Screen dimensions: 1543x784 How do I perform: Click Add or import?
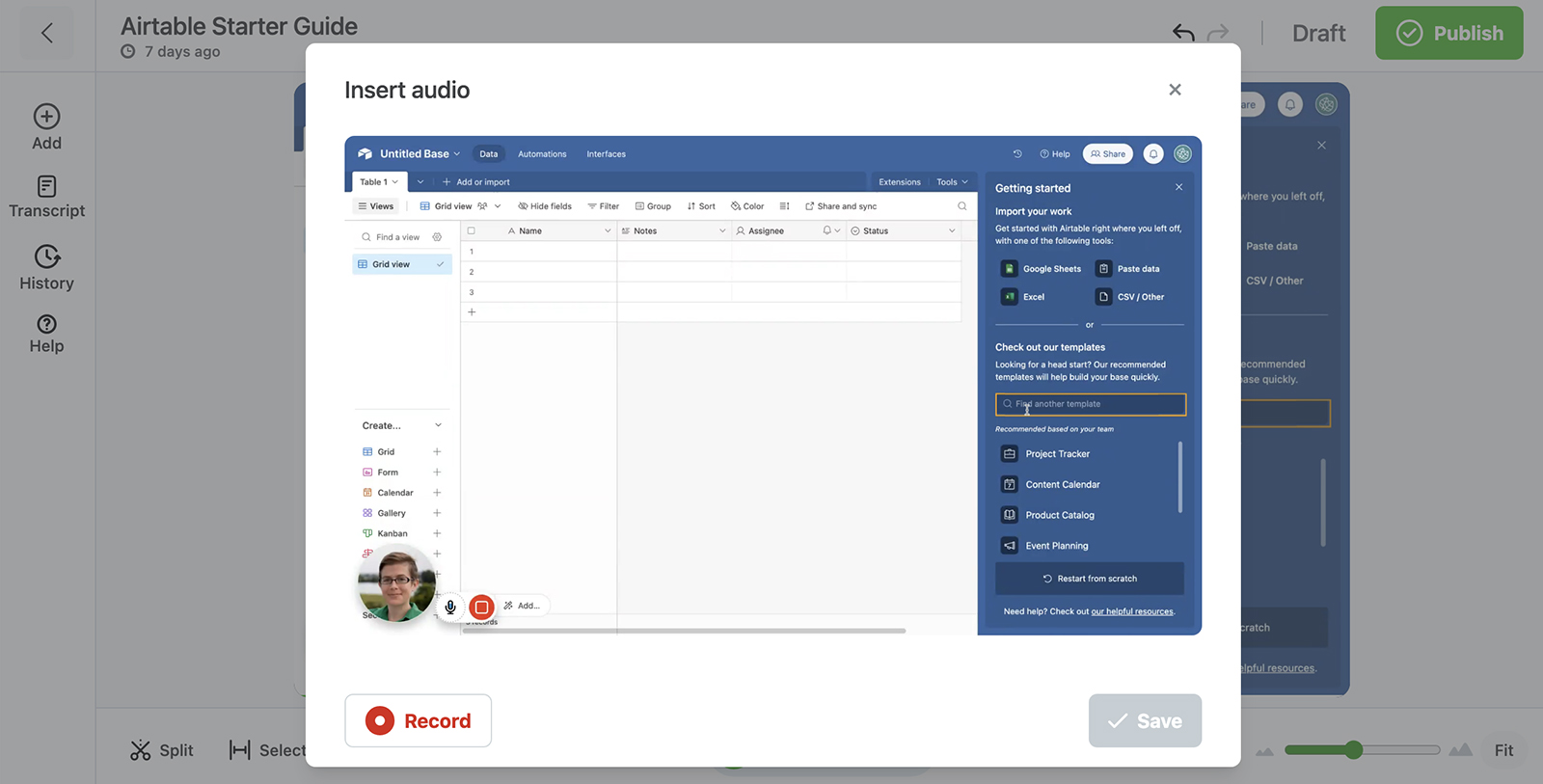coord(476,182)
